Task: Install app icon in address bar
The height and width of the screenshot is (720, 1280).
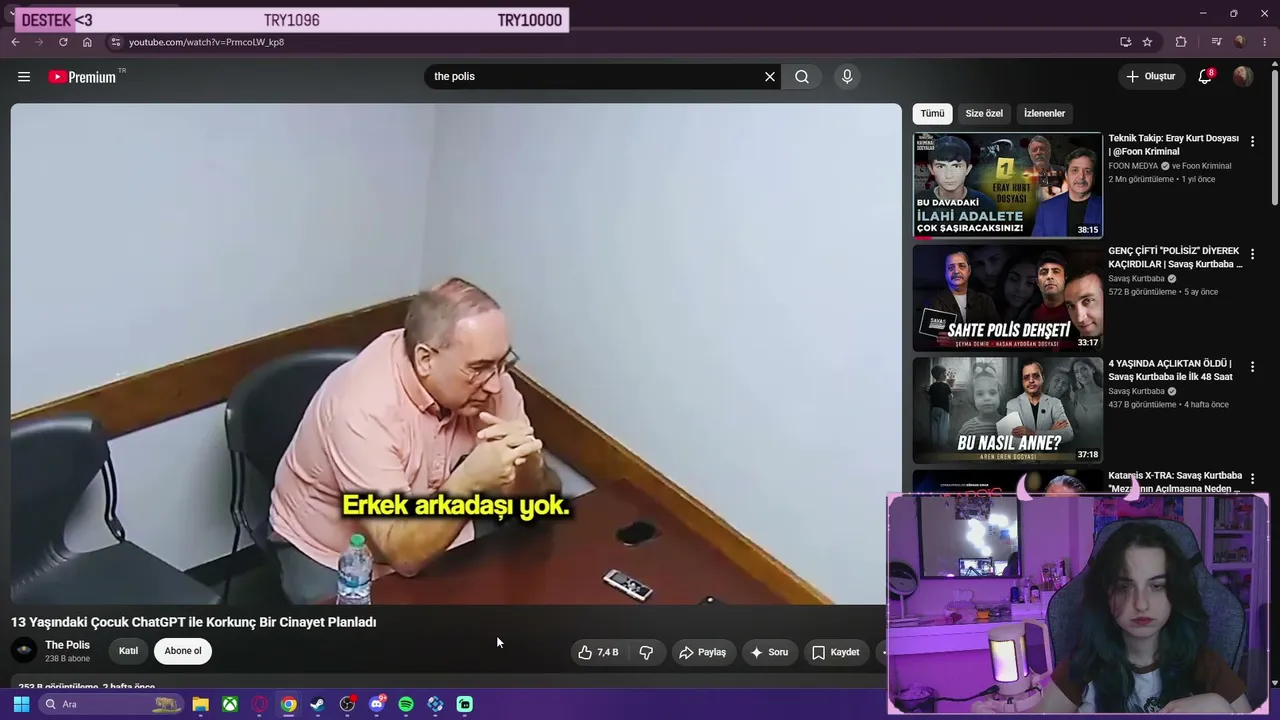Action: tap(1125, 42)
